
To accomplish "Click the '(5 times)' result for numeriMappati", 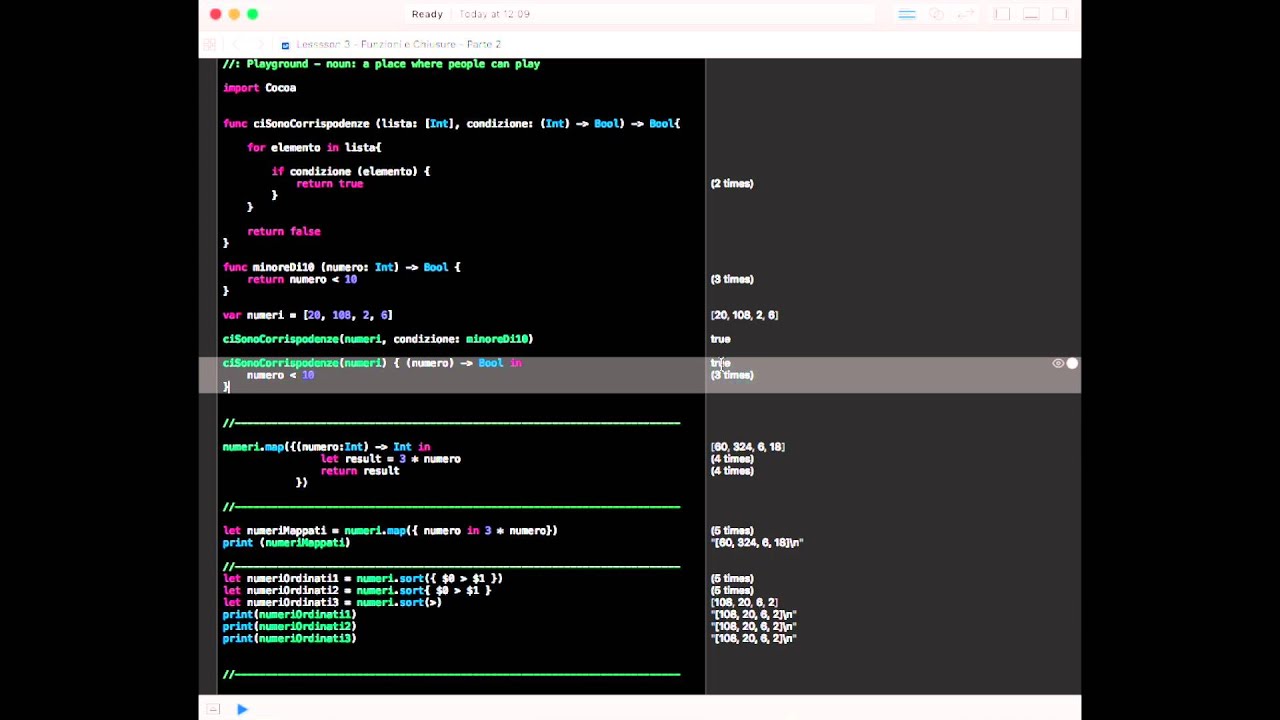I will point(732,531).
